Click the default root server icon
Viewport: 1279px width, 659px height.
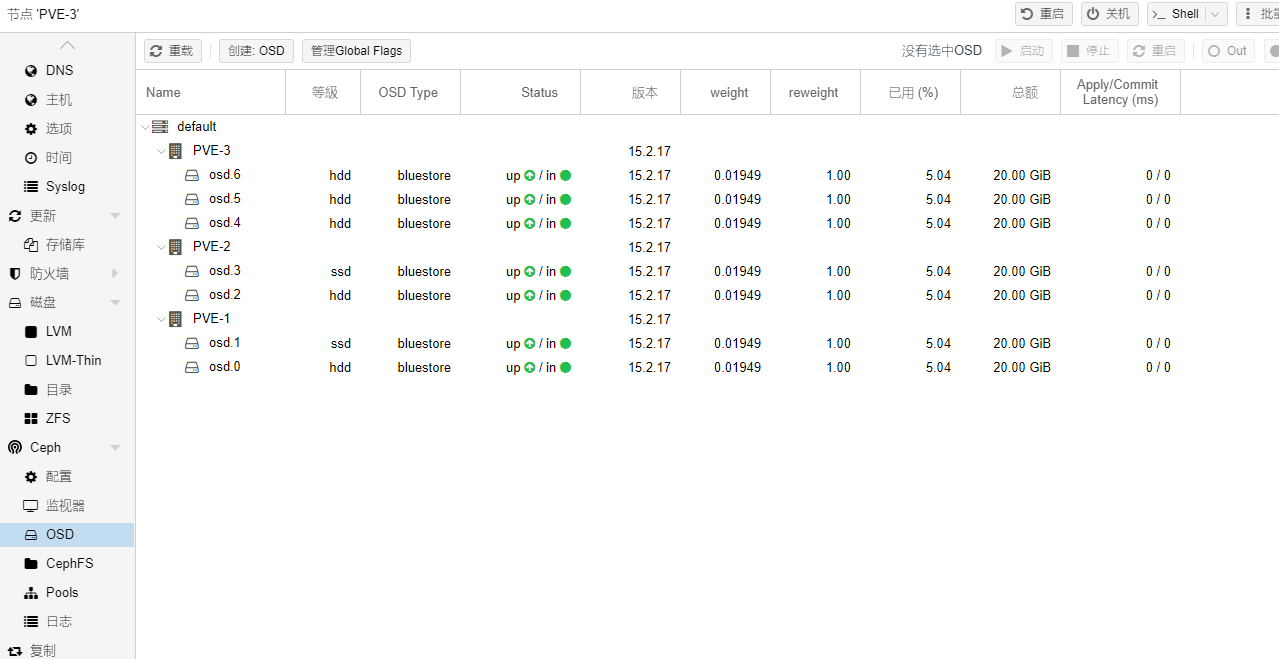(x=160, y=127)
